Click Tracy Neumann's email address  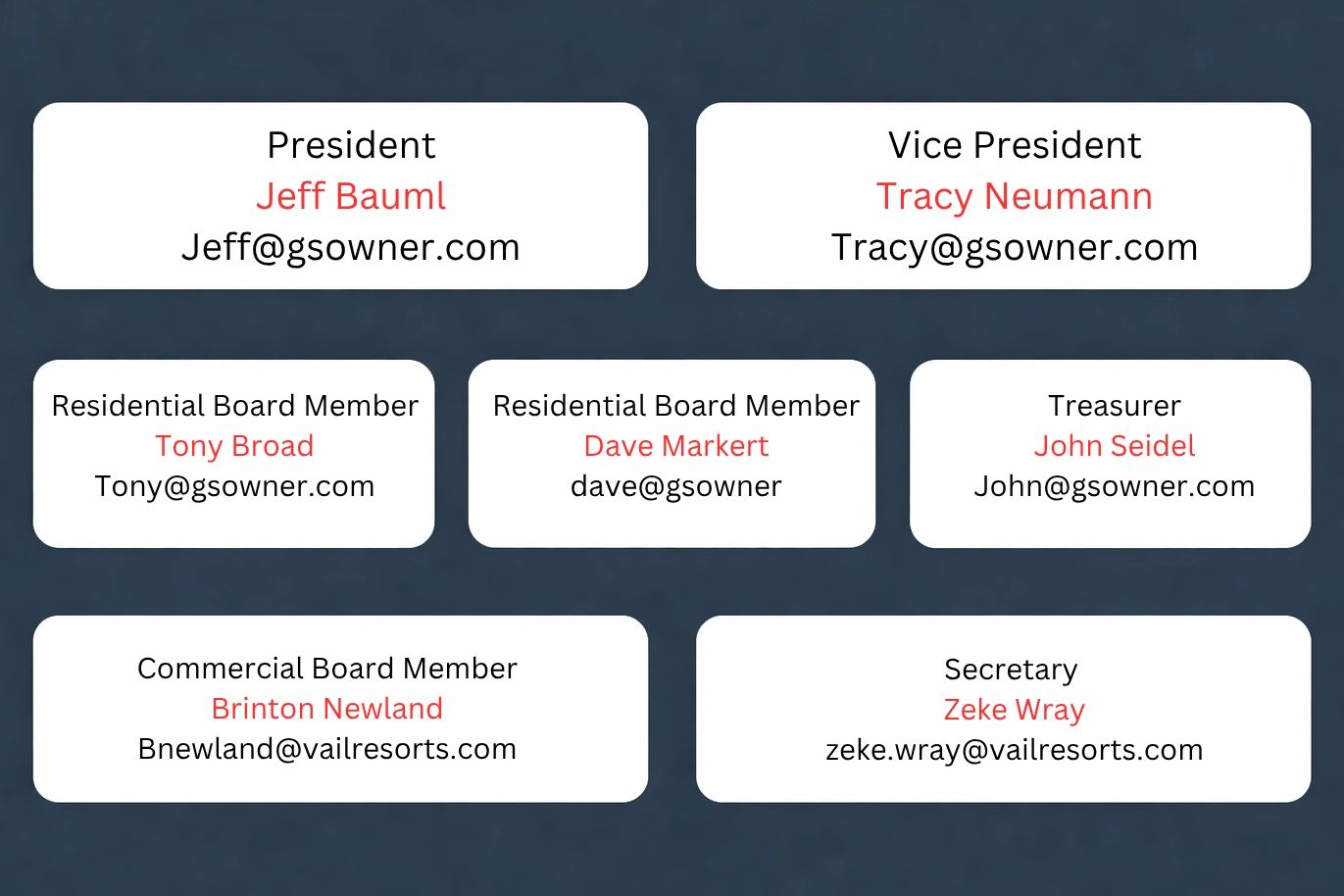pyautogui.click(x=1015, y=247)
